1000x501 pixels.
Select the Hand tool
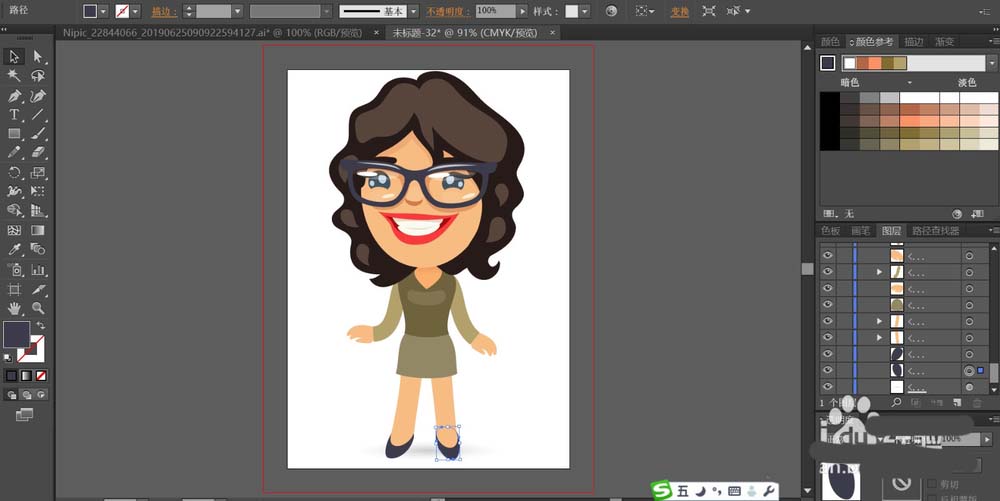(14, 308)
